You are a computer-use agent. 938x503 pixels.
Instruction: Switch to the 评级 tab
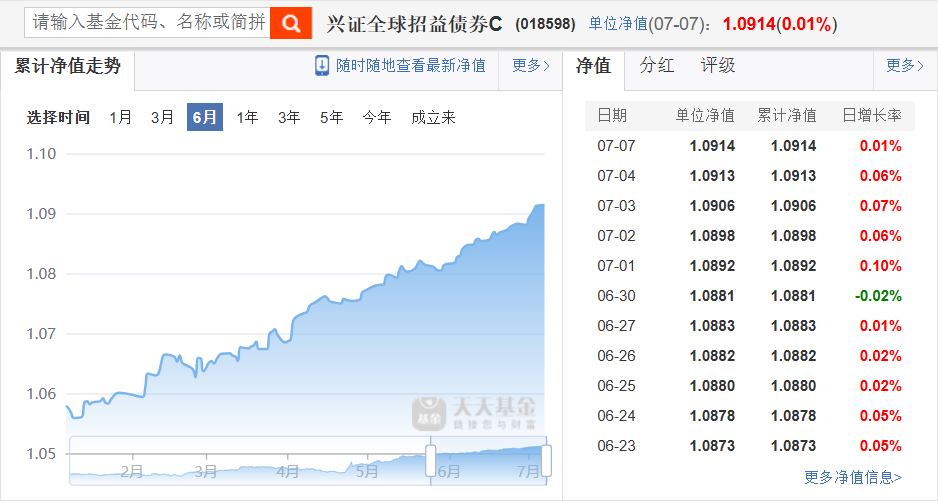tap(718, 65)
